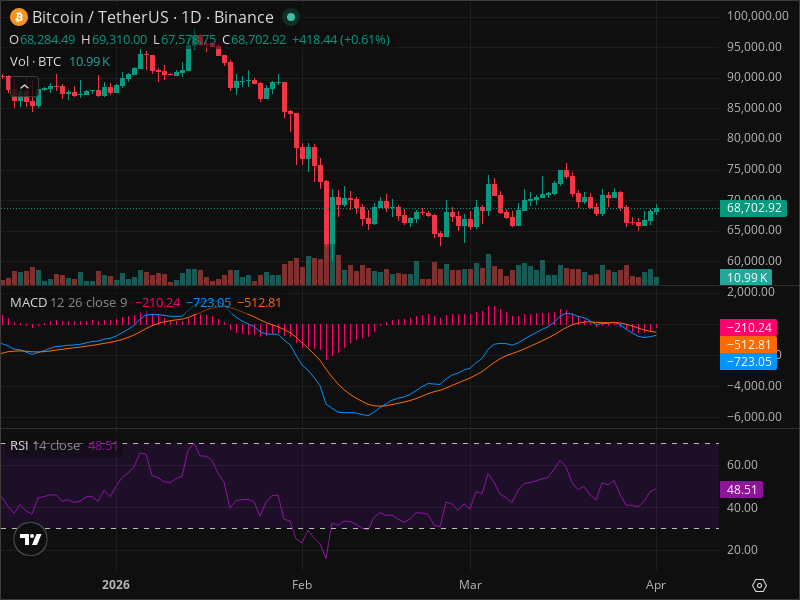Click the close price value 68,702.92 in legend
The width and height of the screenshot is (800, 600).
coord(259,40)
